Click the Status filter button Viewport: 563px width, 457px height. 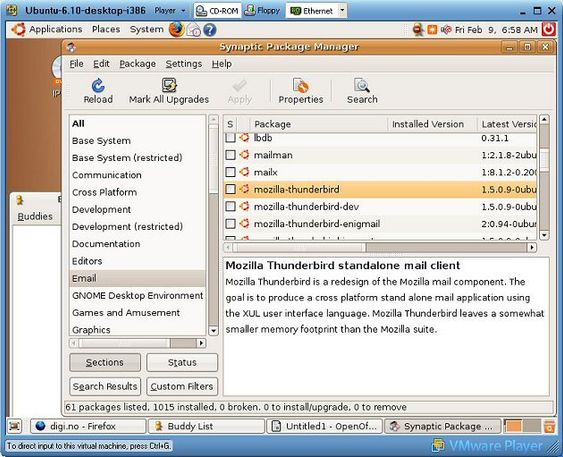pyautogui.click(x=182, y=363)
